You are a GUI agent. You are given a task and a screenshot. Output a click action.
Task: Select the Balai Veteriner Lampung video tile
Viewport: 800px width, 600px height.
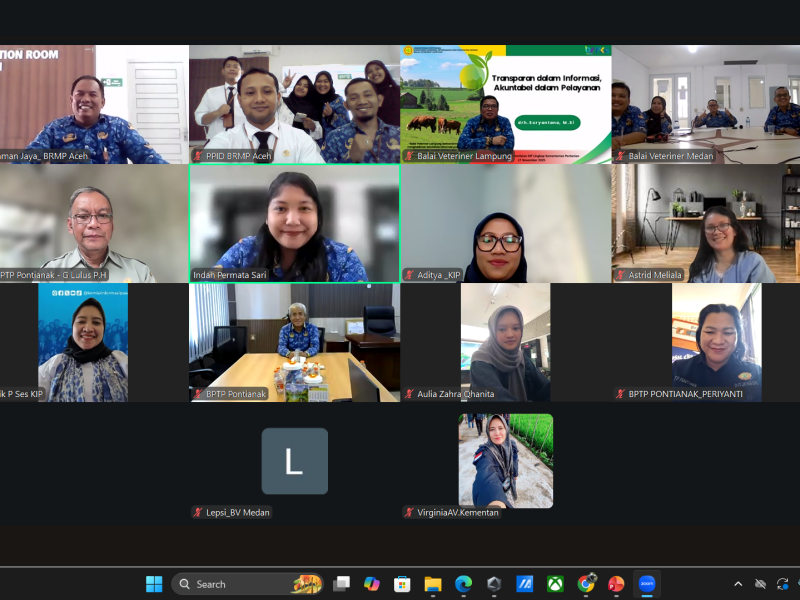point(505,104)
